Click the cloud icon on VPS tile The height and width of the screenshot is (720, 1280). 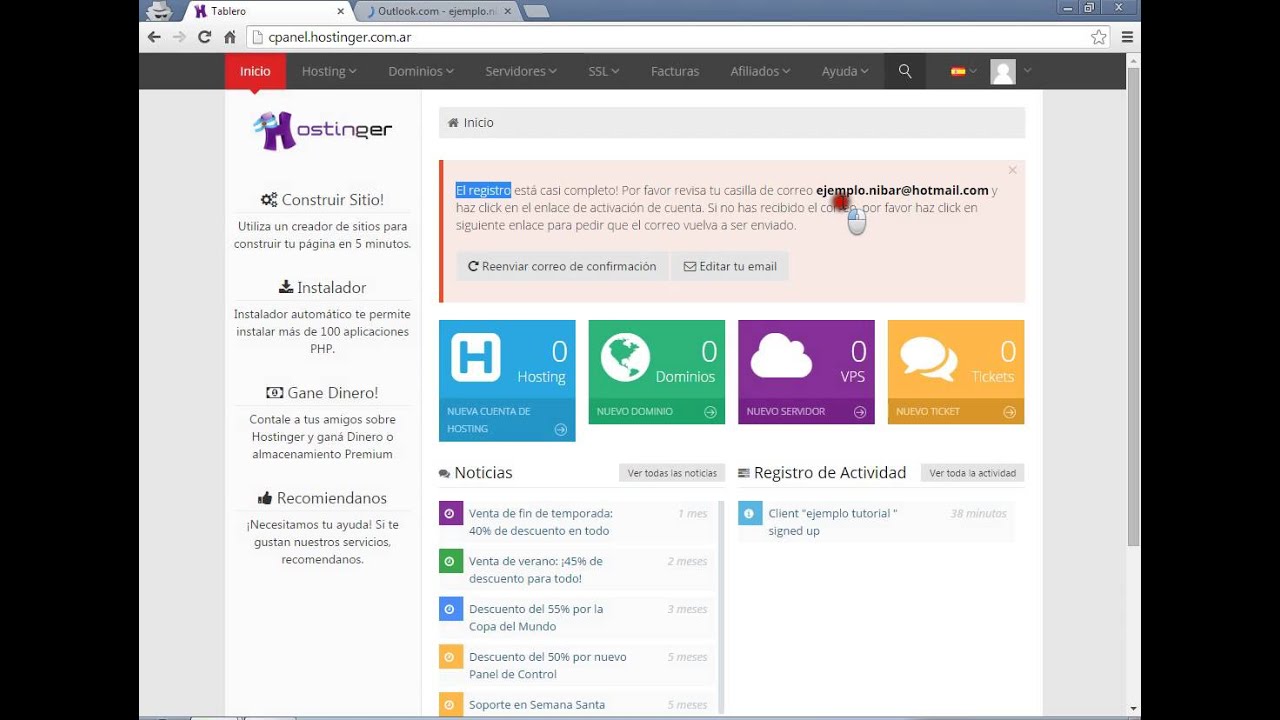pyautogui.click(x=781, y=356)
